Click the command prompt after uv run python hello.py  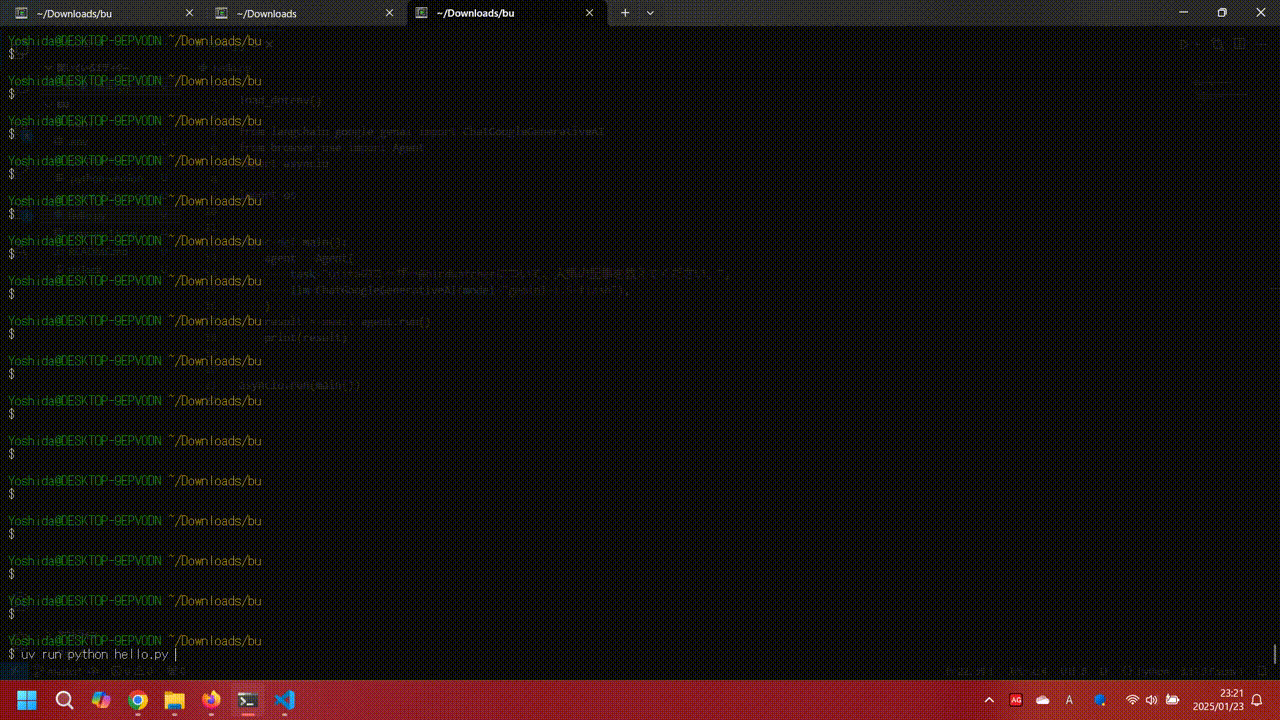tap(173, 654)
